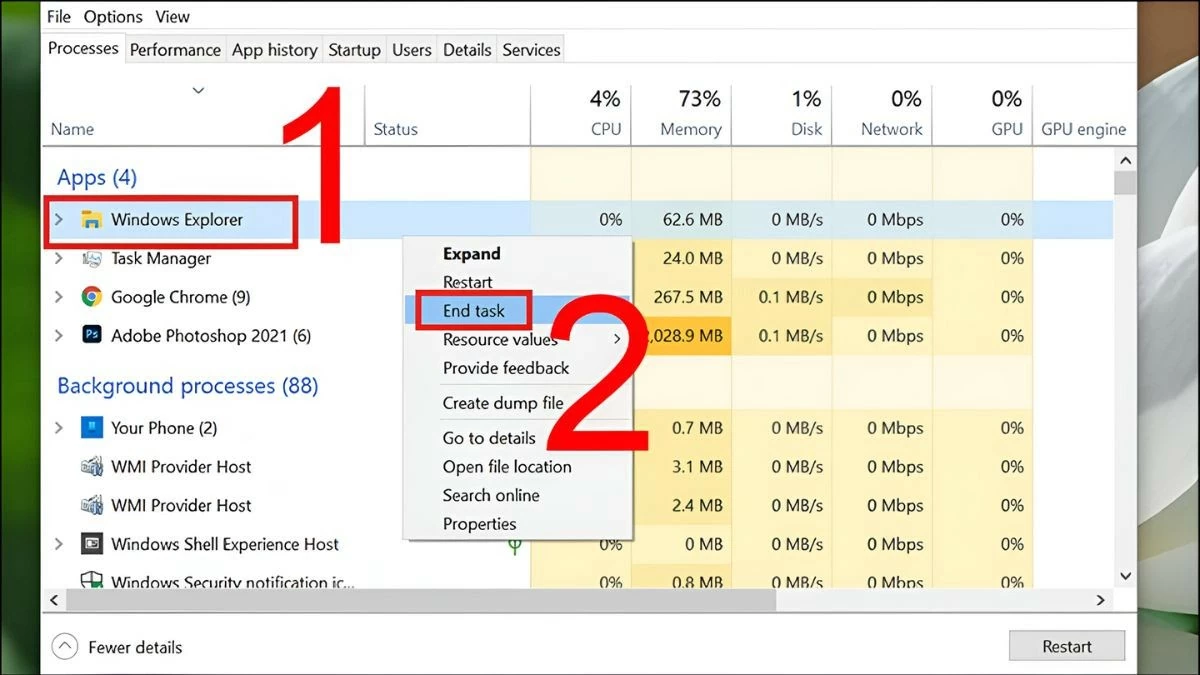Switch to the Performance tab
Screen dimensions: 1200x675
175,50
